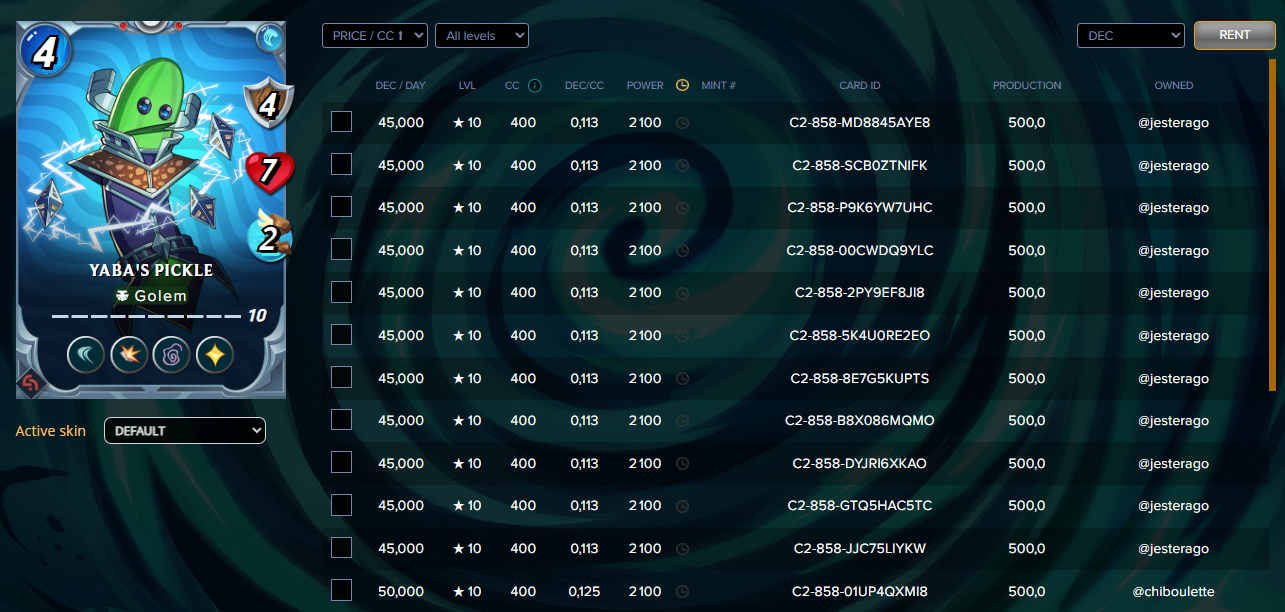
Task: Click the clock icon in the C2-858-SCB0ZTNIFK row
Action: (682, 165)
